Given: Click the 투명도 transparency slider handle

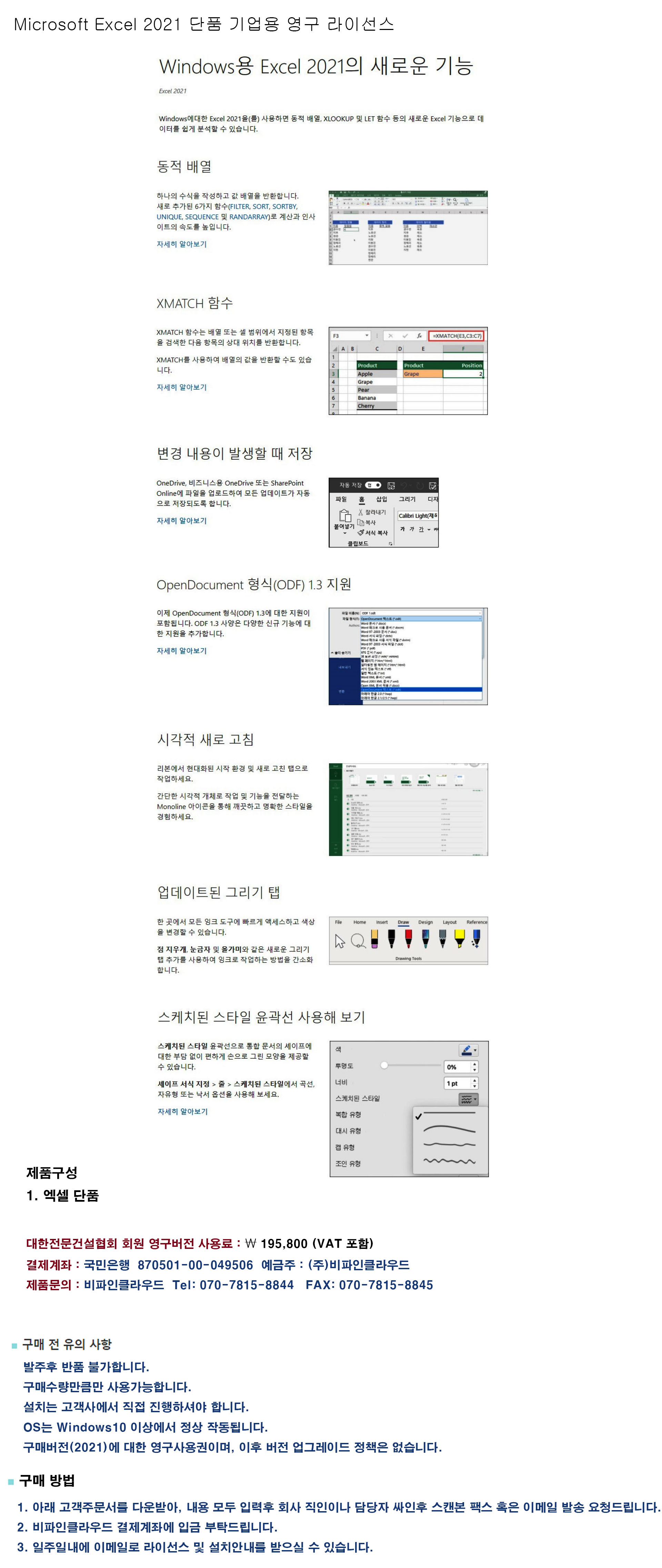Looking at the screenshot, I should coord(384,1065).
